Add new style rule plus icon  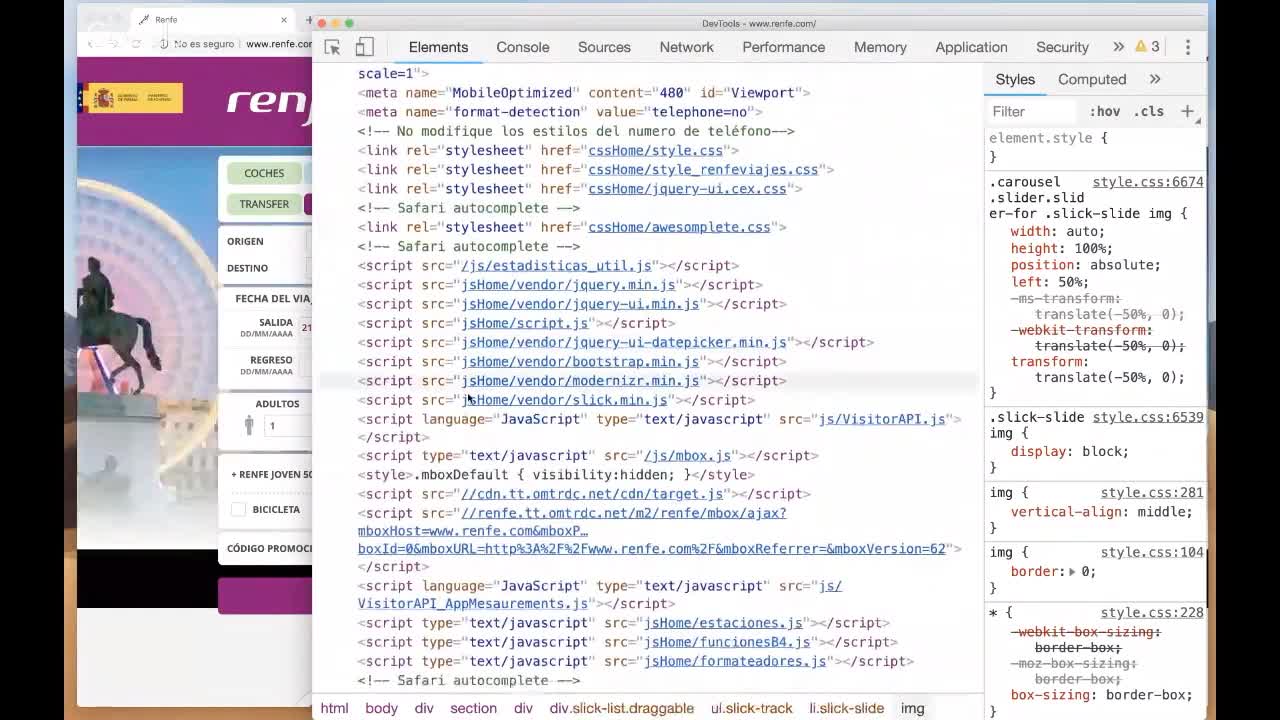coord(1187,111)
